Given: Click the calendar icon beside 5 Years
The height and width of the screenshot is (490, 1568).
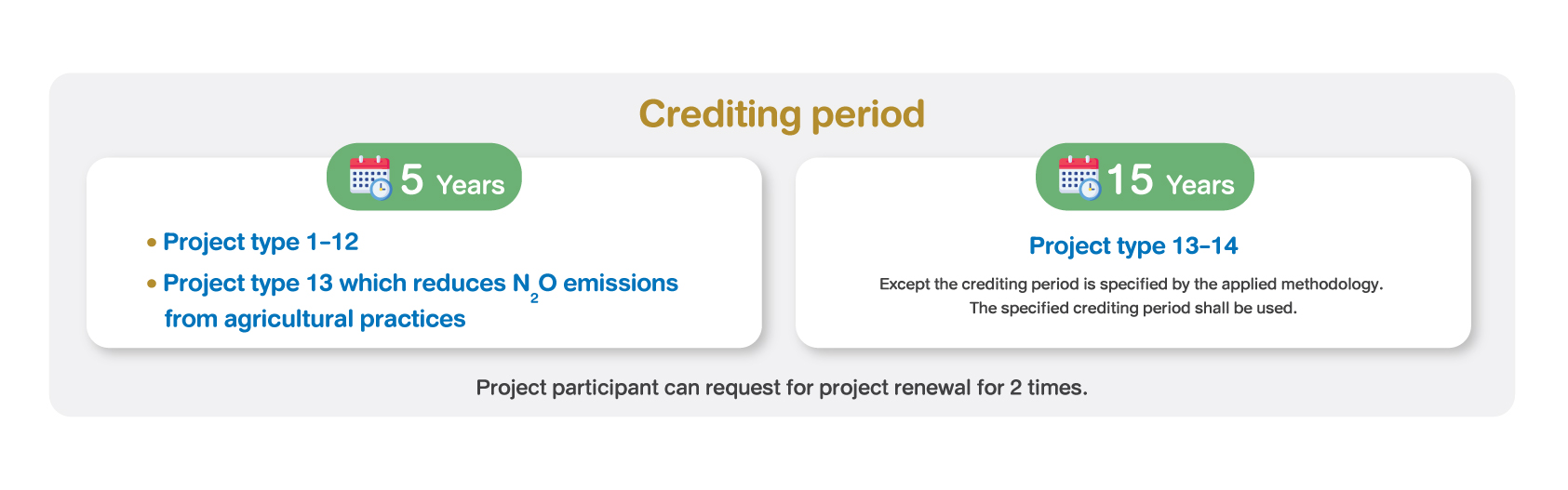Looking at the screenshot, I should point(370,177).
